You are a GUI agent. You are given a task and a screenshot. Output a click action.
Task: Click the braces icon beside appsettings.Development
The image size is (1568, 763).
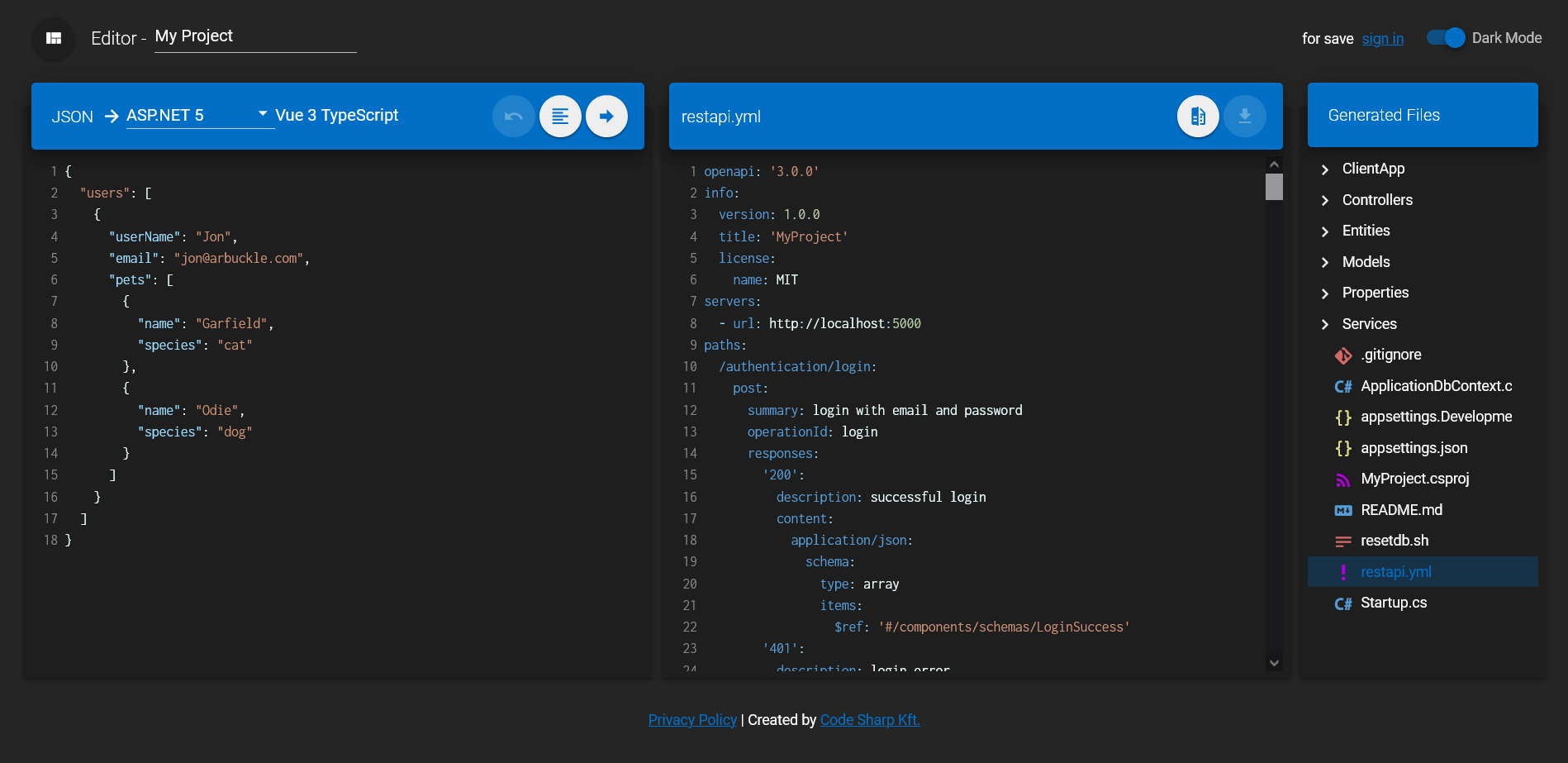(x=1343, y=417)
